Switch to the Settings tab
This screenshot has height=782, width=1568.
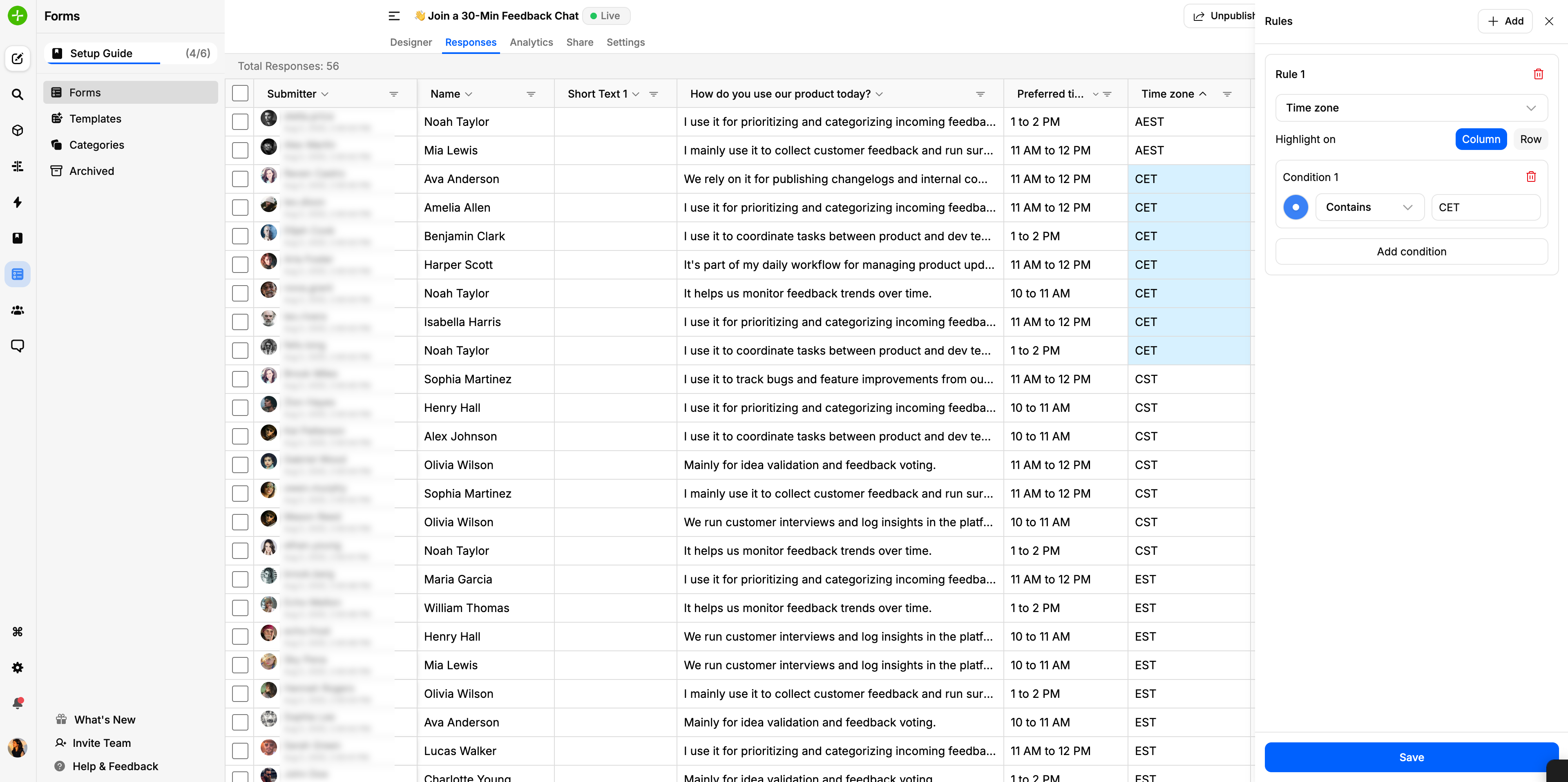(625, 42)
